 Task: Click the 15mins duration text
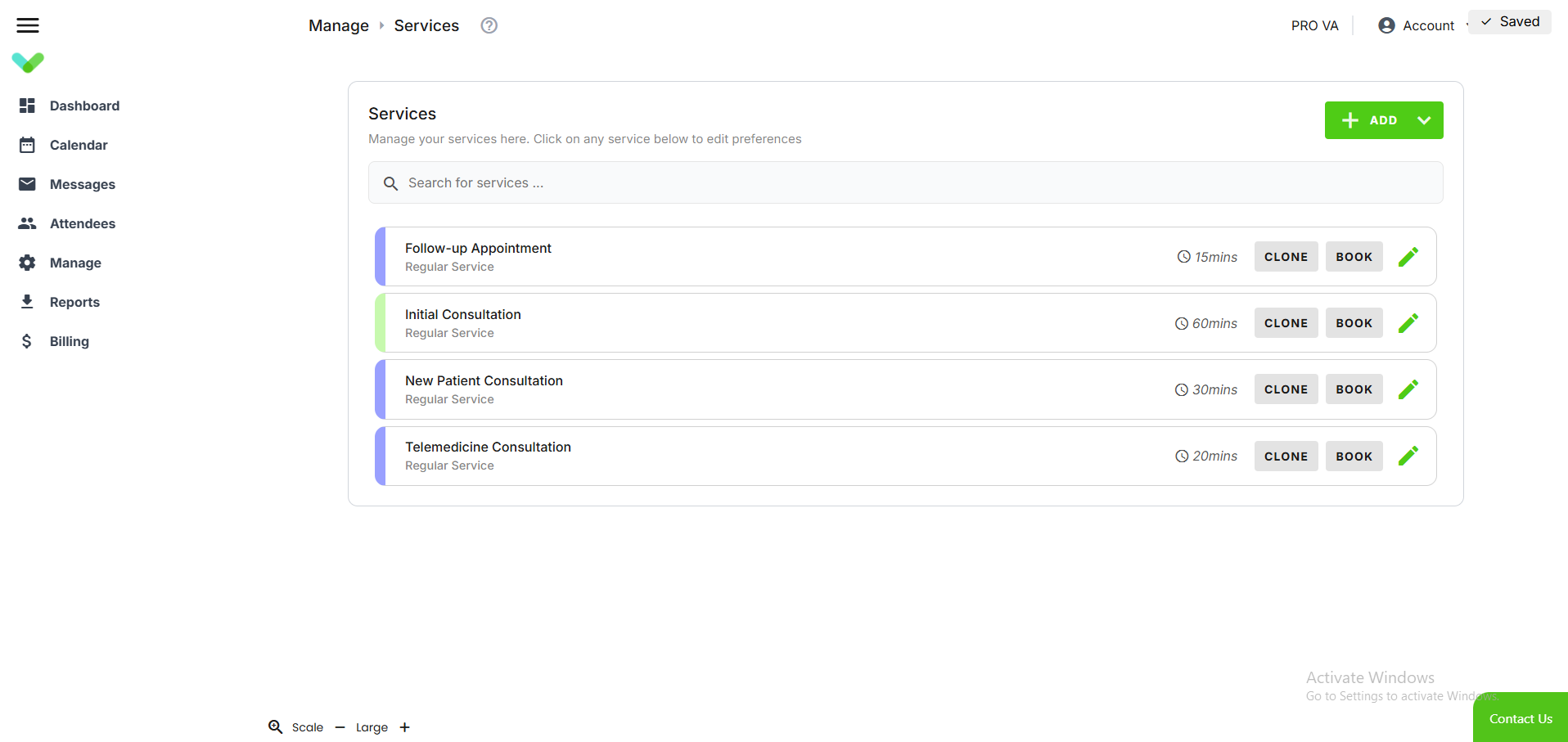click(x=1216, y=257)
